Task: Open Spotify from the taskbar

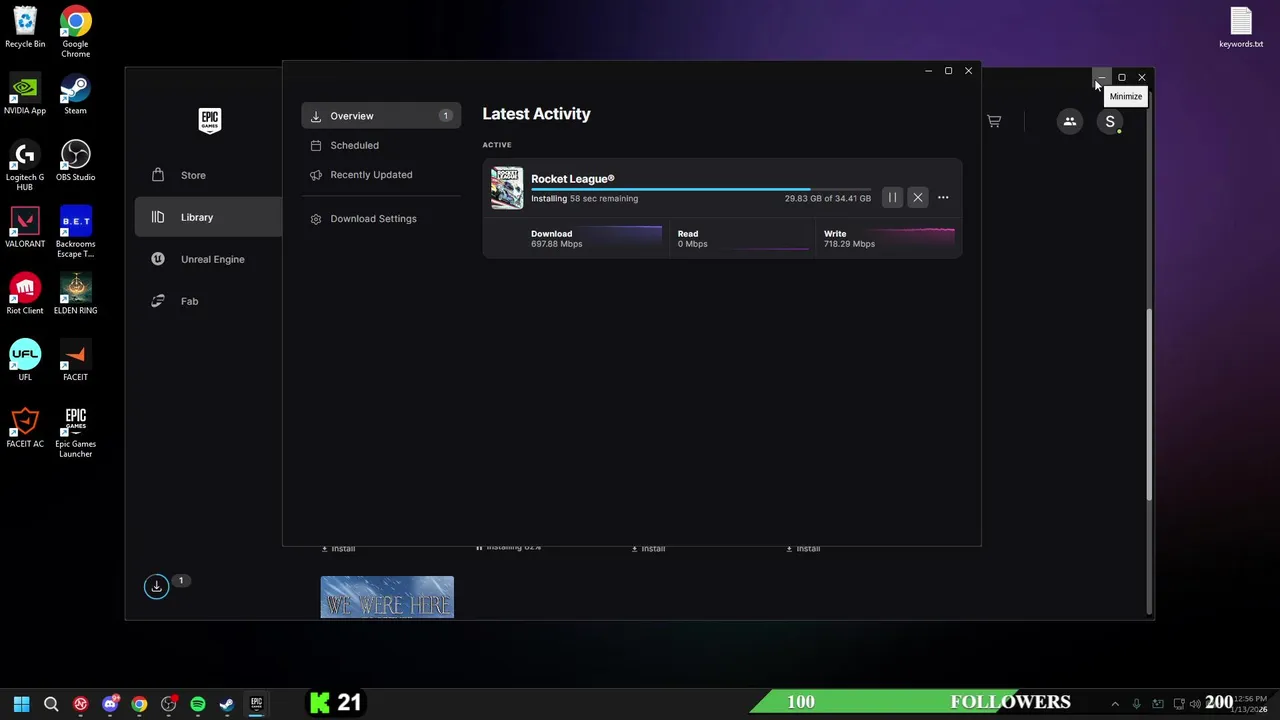Action: click(198, 704)
